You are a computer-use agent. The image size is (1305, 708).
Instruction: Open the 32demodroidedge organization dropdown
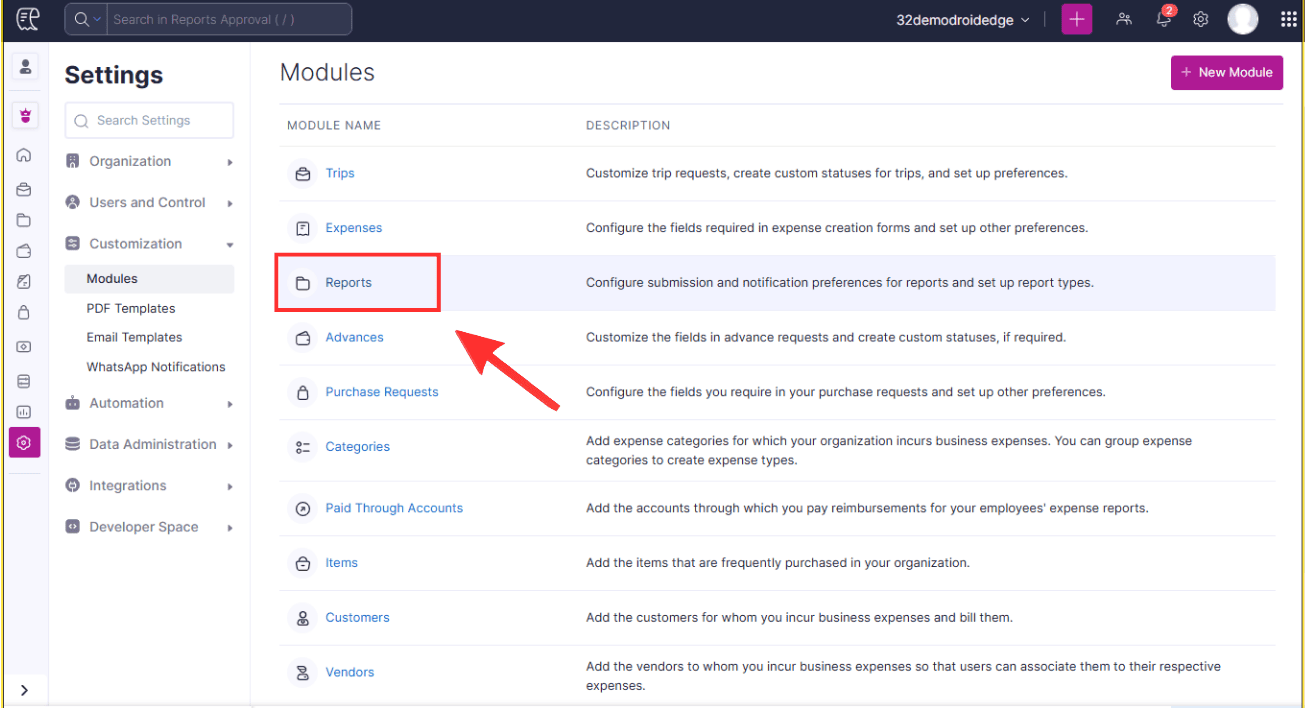point(962,20)
